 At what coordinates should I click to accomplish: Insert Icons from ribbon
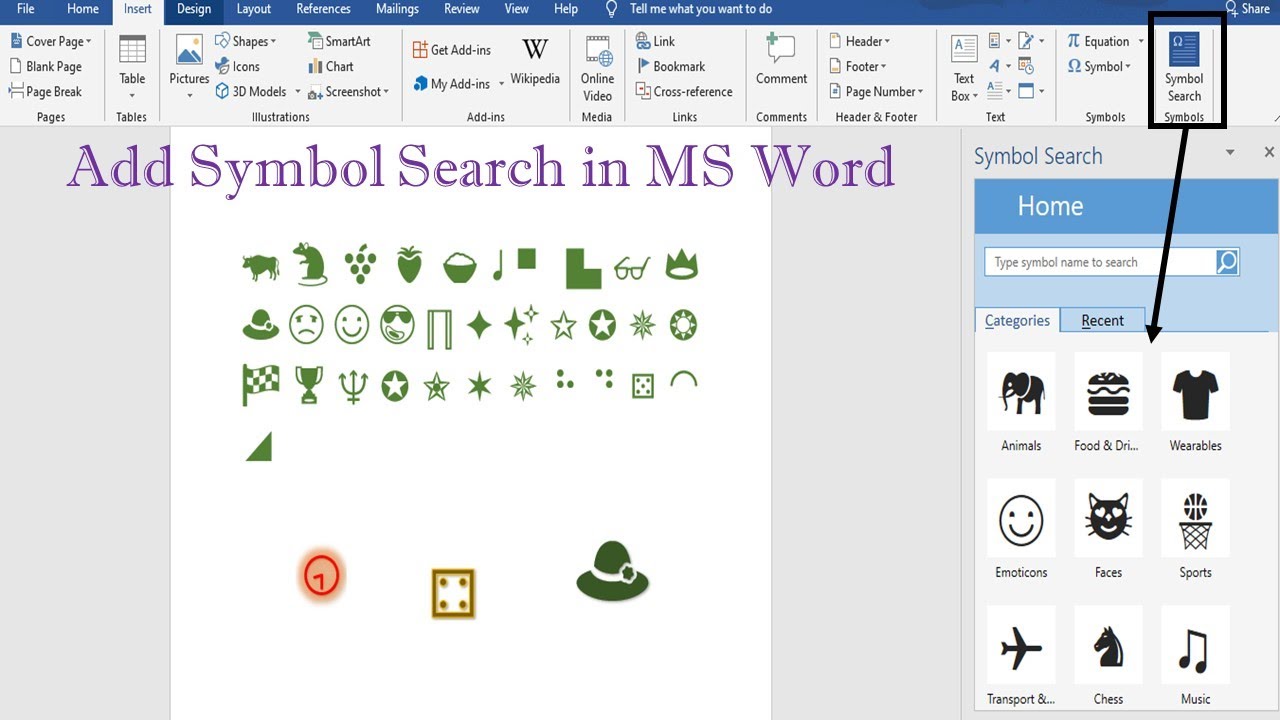click(x=238, y=66)
